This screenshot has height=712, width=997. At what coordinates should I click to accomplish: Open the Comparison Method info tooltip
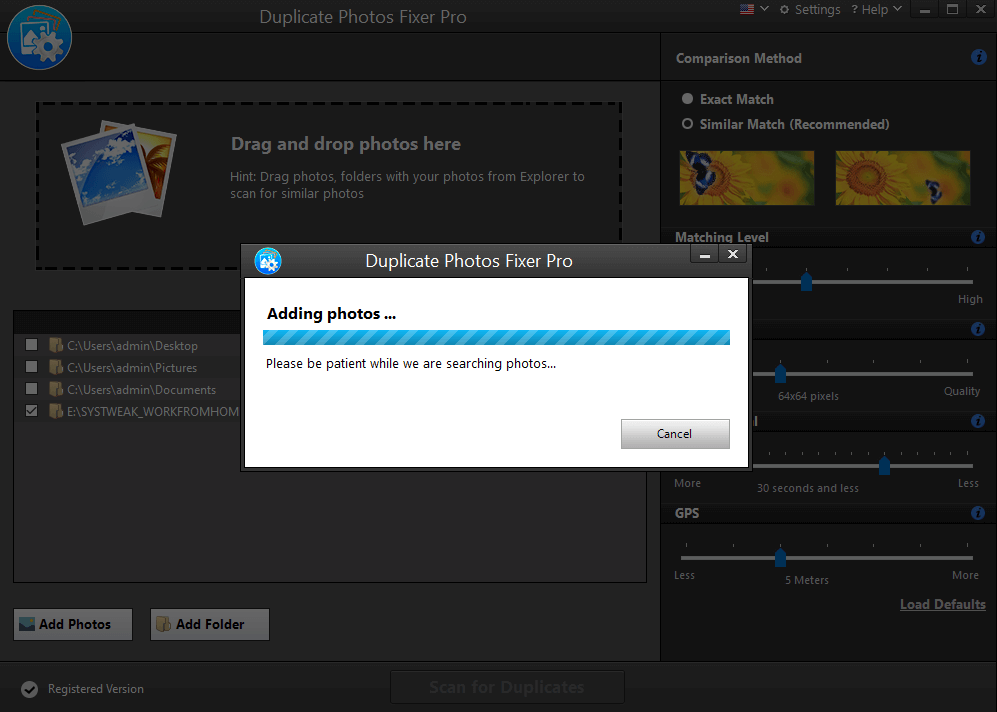click(x=978, y=57)
